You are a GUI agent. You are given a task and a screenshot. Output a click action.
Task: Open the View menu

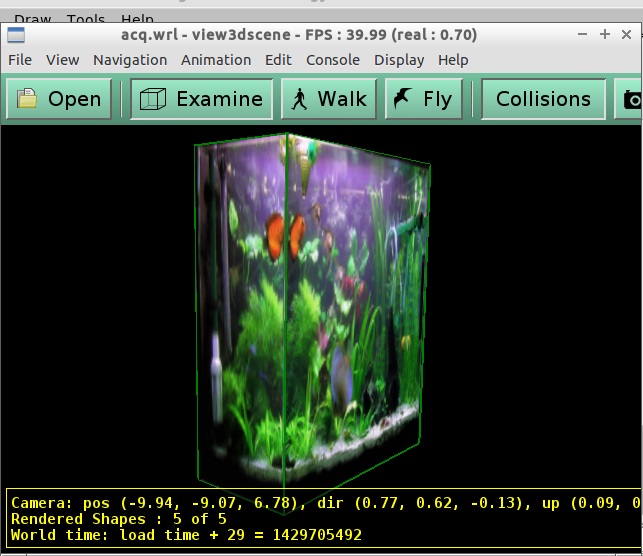click(62, 60)
